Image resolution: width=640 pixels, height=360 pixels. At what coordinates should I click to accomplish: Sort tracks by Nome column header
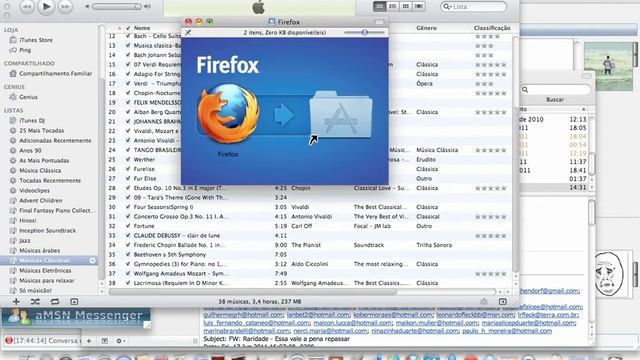coord(142,28)
